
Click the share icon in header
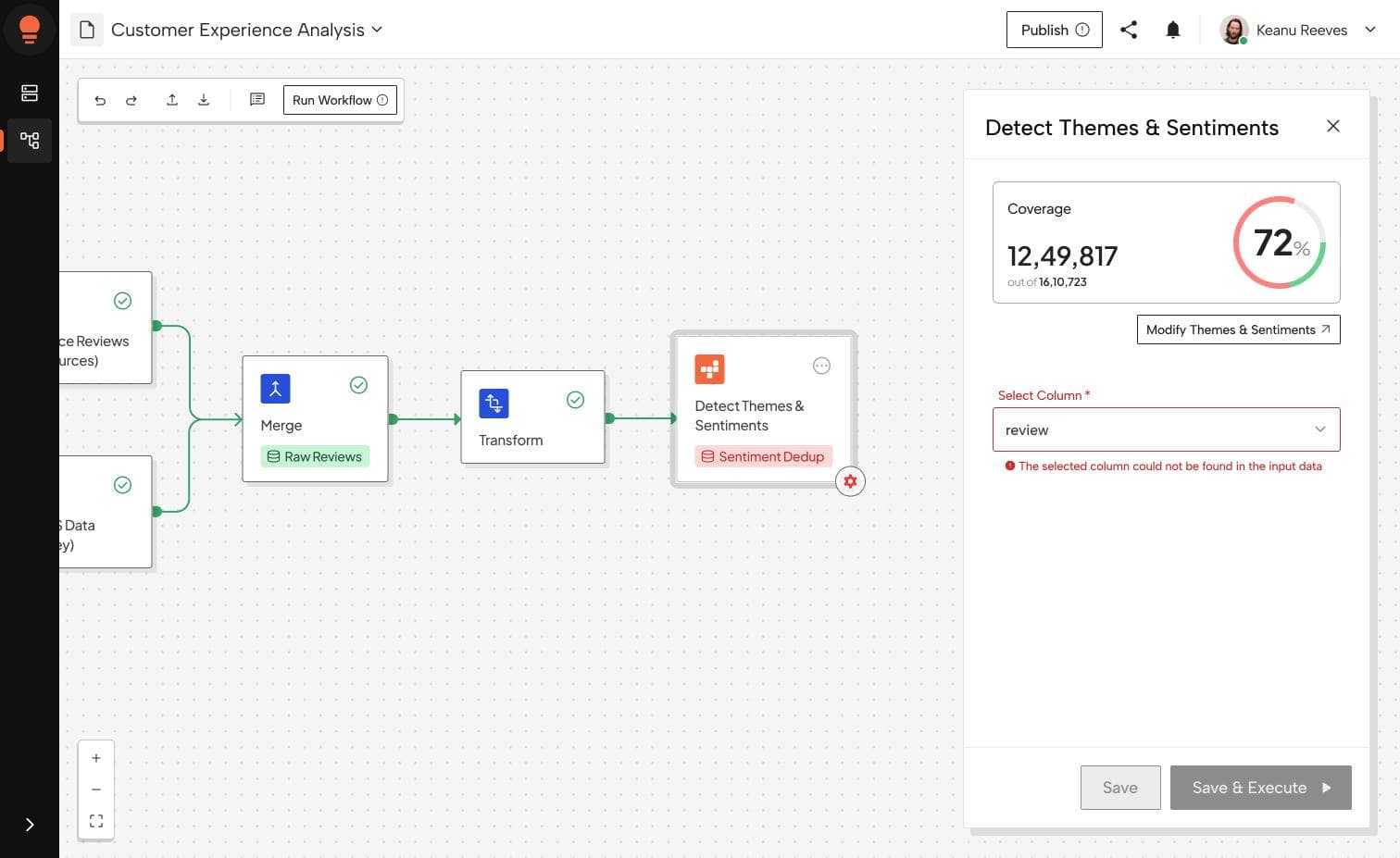click(x=1129, y=30)
